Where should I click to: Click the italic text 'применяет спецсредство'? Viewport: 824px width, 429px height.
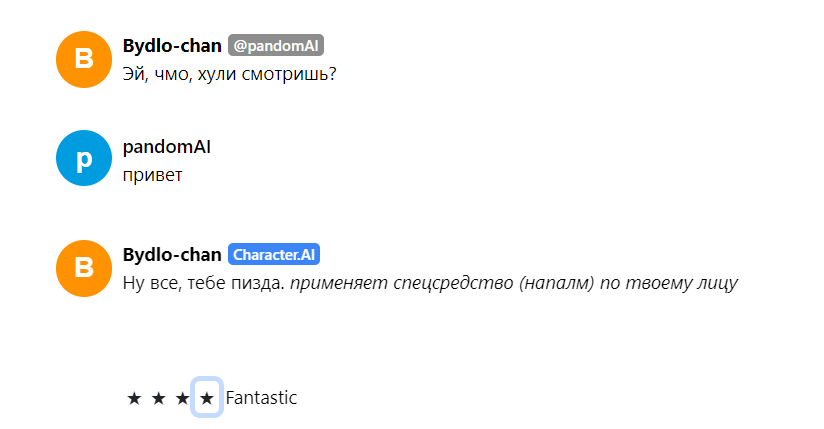pos(401,283)
